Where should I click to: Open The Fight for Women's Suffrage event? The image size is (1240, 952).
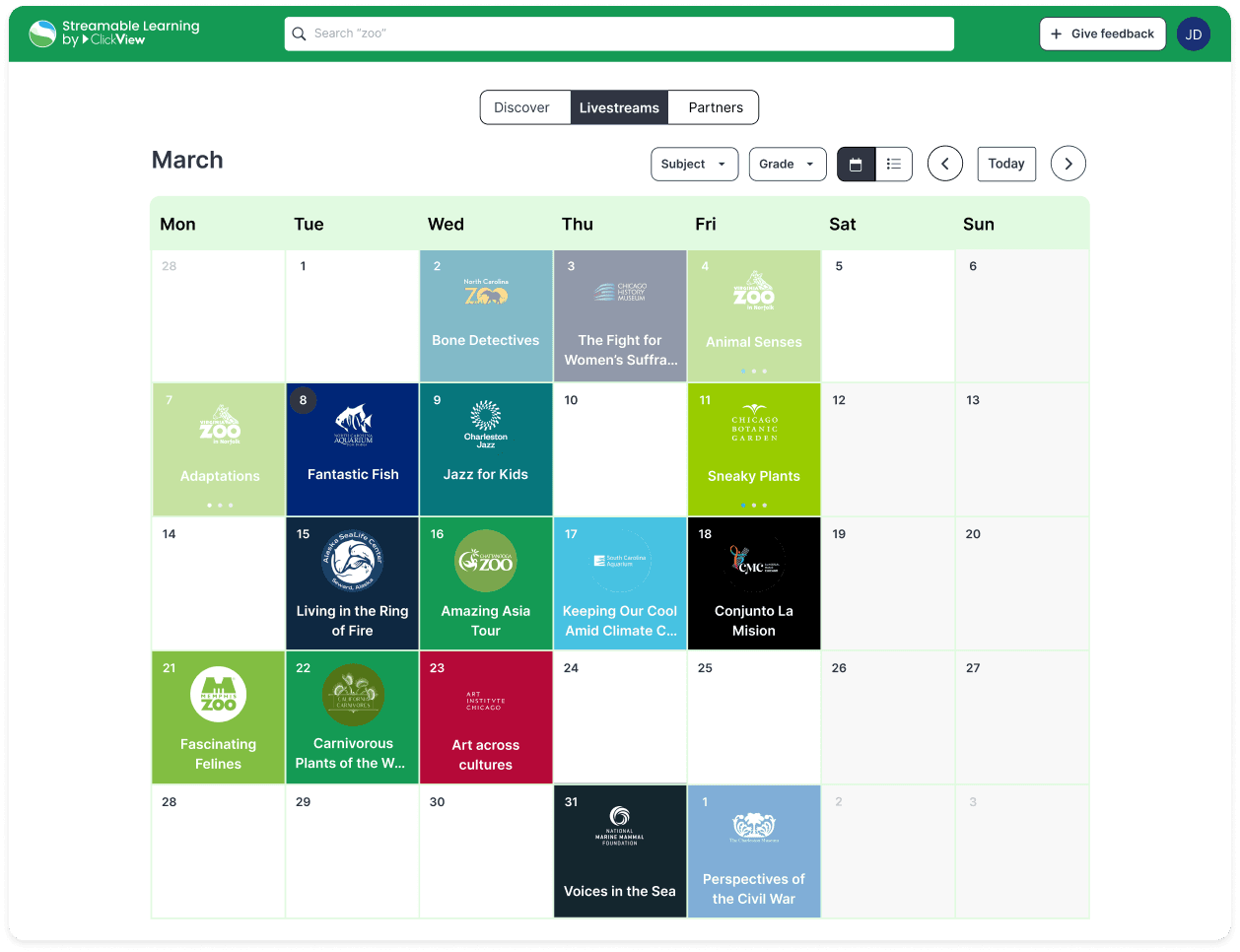620,315
